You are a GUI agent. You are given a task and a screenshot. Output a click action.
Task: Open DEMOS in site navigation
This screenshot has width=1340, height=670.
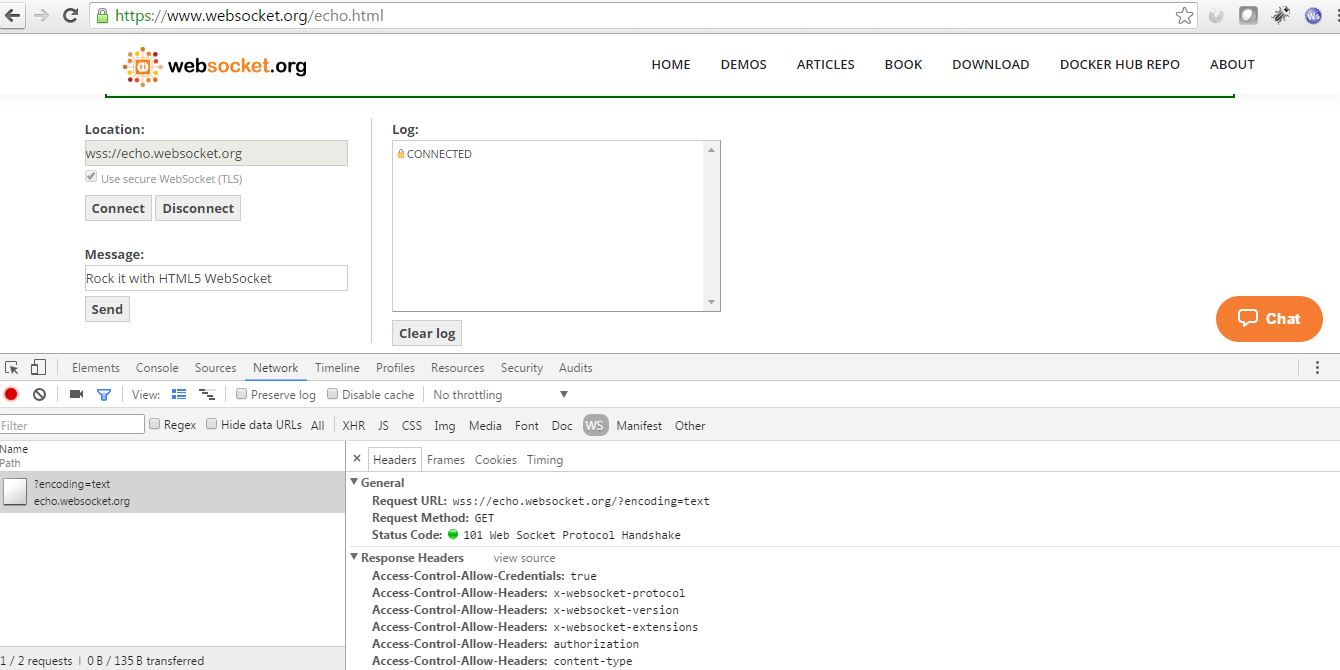pos(744,64)
